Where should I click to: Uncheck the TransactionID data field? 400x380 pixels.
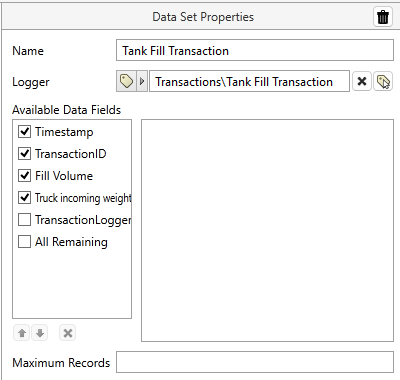tap(24, 154)
